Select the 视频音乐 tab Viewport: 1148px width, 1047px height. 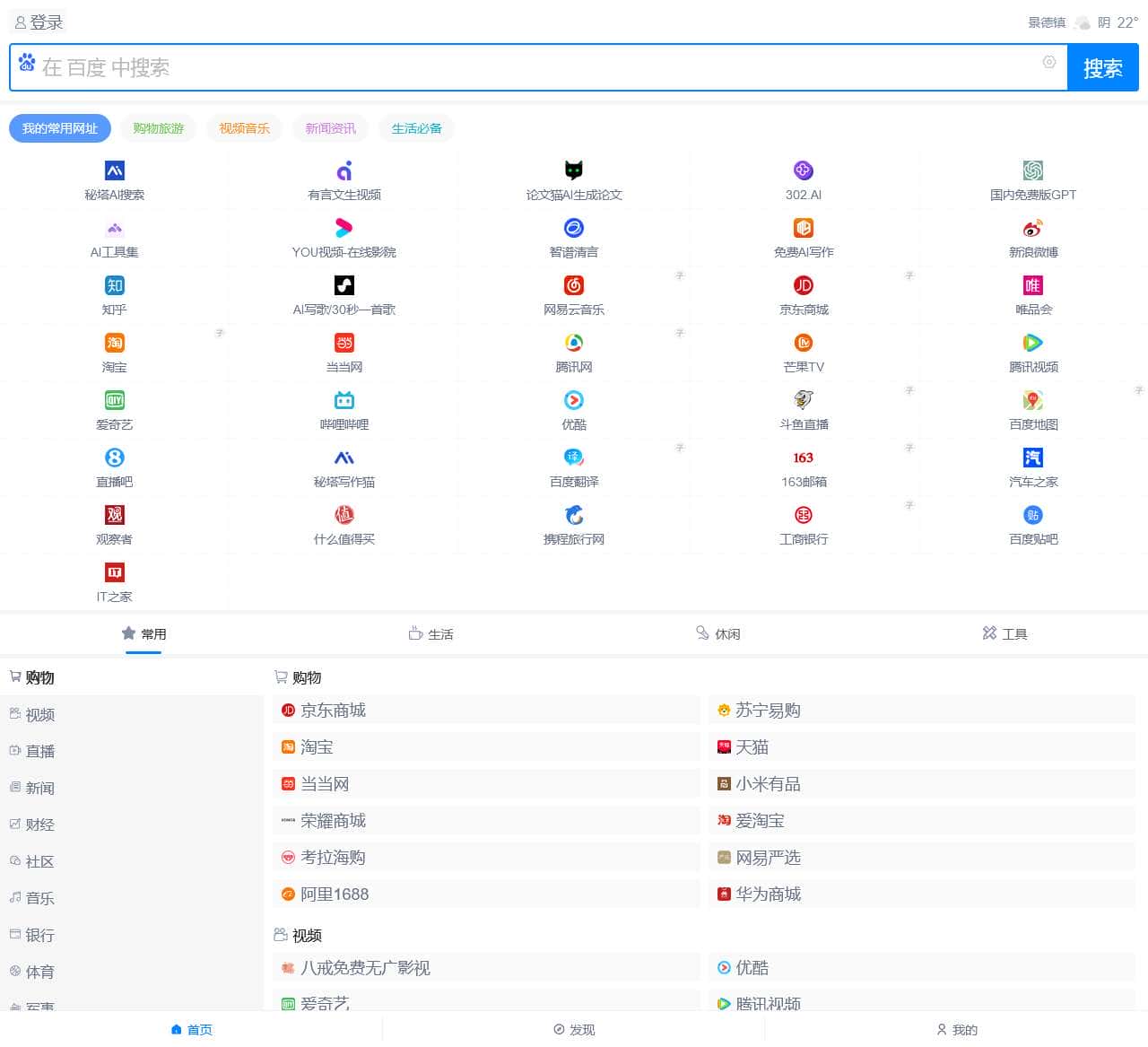tap(245, 128)
